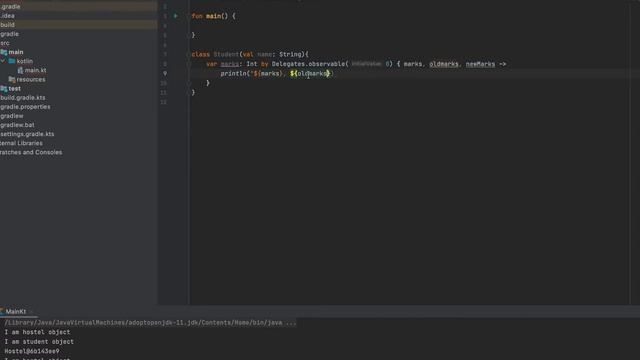Select External Libraries node
This screenshot has width=640, height=360.
[21, 143]
